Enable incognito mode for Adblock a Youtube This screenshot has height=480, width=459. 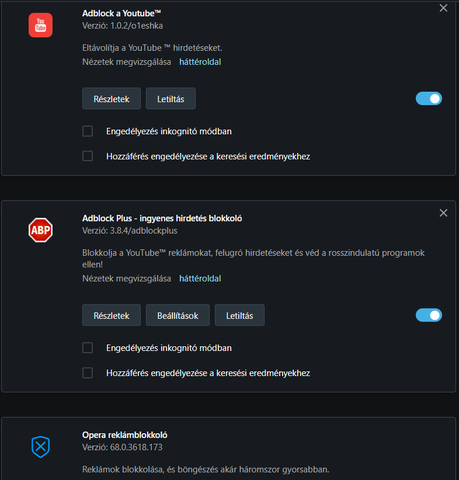(88, 131)
